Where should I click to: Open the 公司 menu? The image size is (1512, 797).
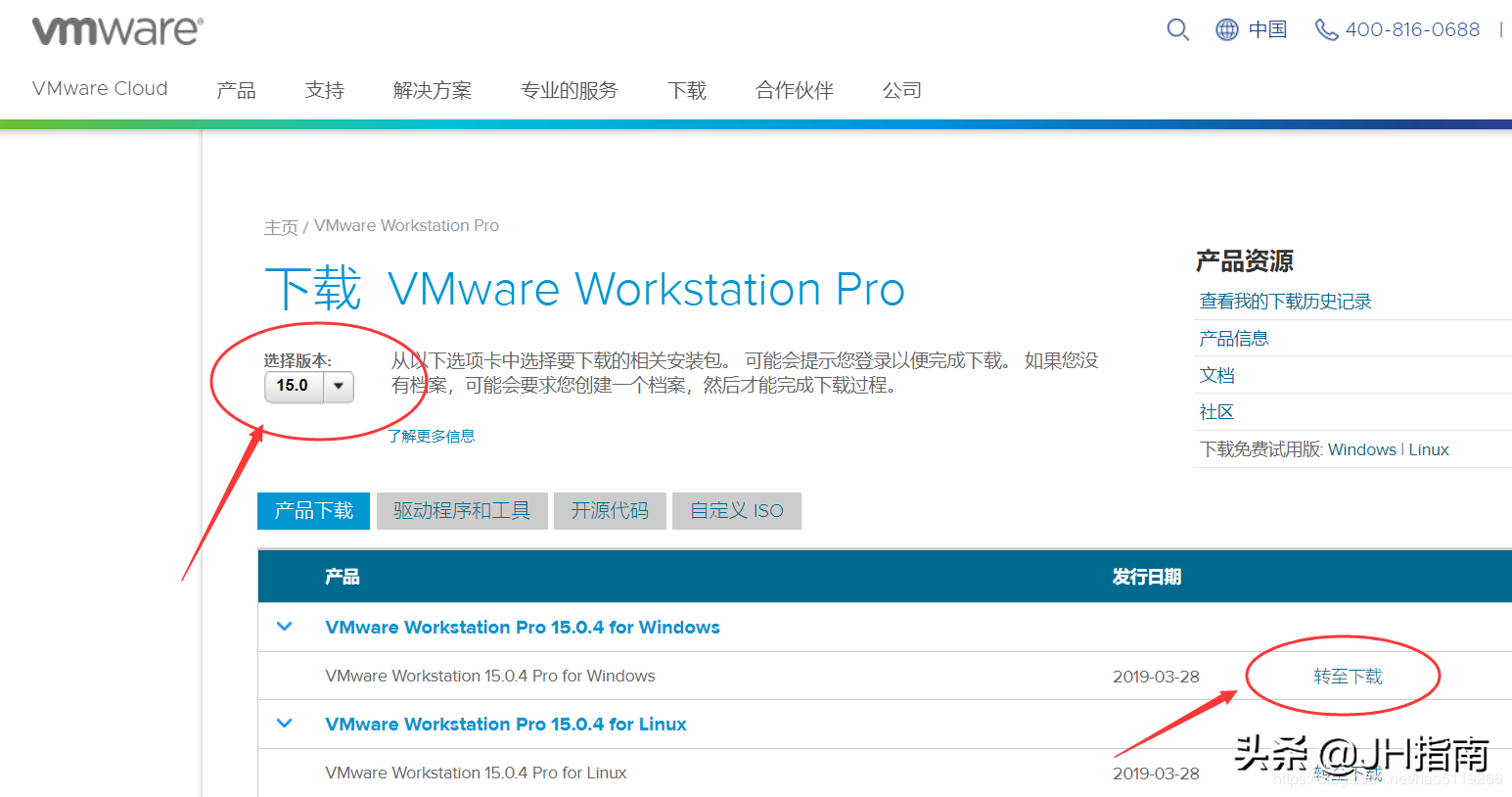(901, 90)
